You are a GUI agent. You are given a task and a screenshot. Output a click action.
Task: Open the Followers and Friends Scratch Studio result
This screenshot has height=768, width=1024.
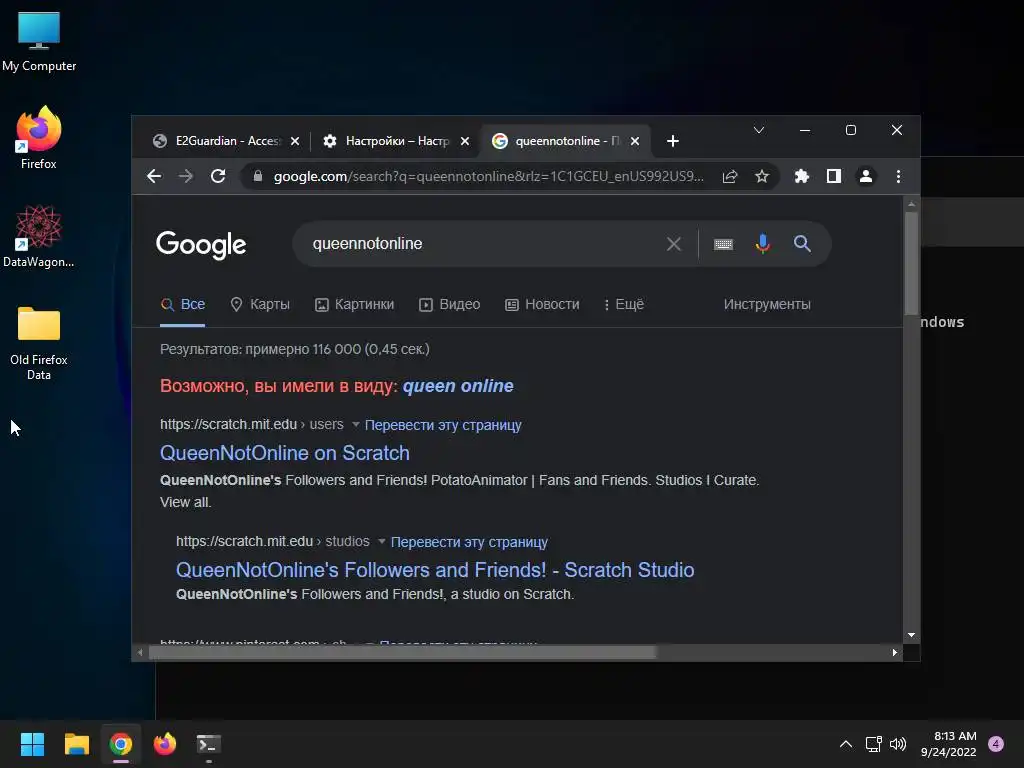coord(435,570)
